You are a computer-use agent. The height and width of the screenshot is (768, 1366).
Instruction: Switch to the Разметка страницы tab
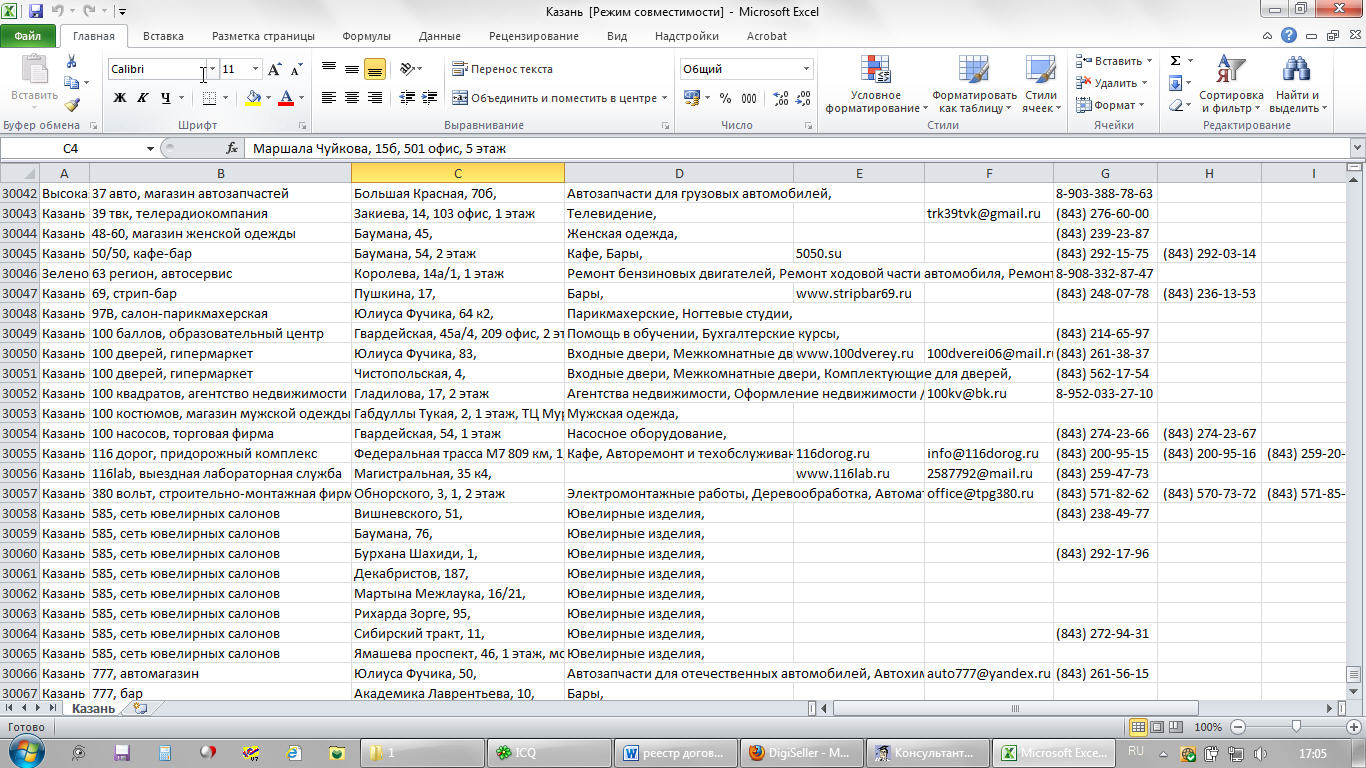[263, 36]
